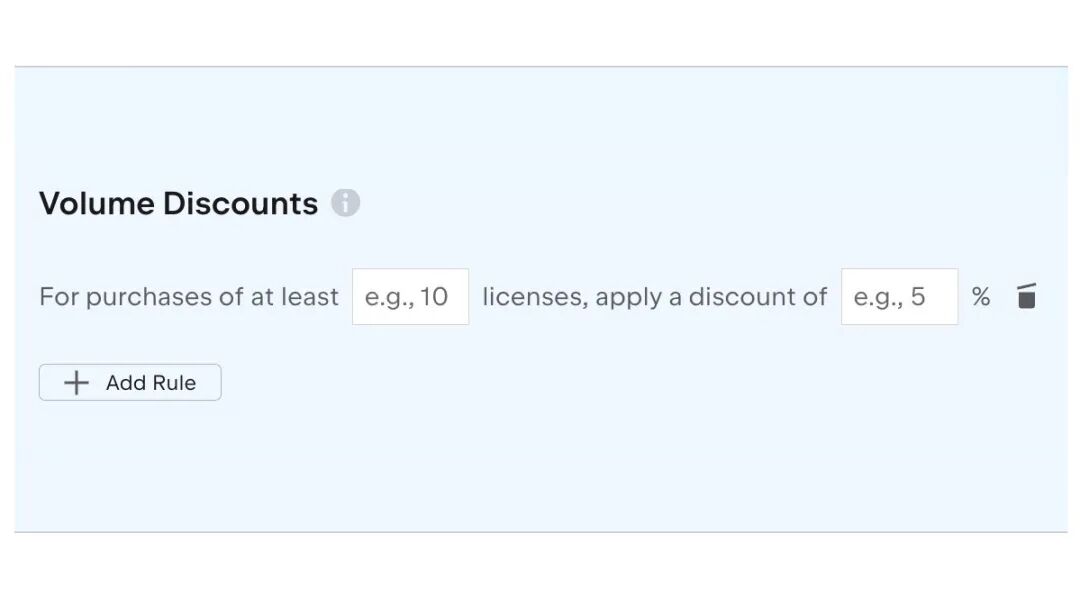Click the 'e.g., 10' placeholder text
This screenshot has width=1080, height=606.
(x=406, y=297)
